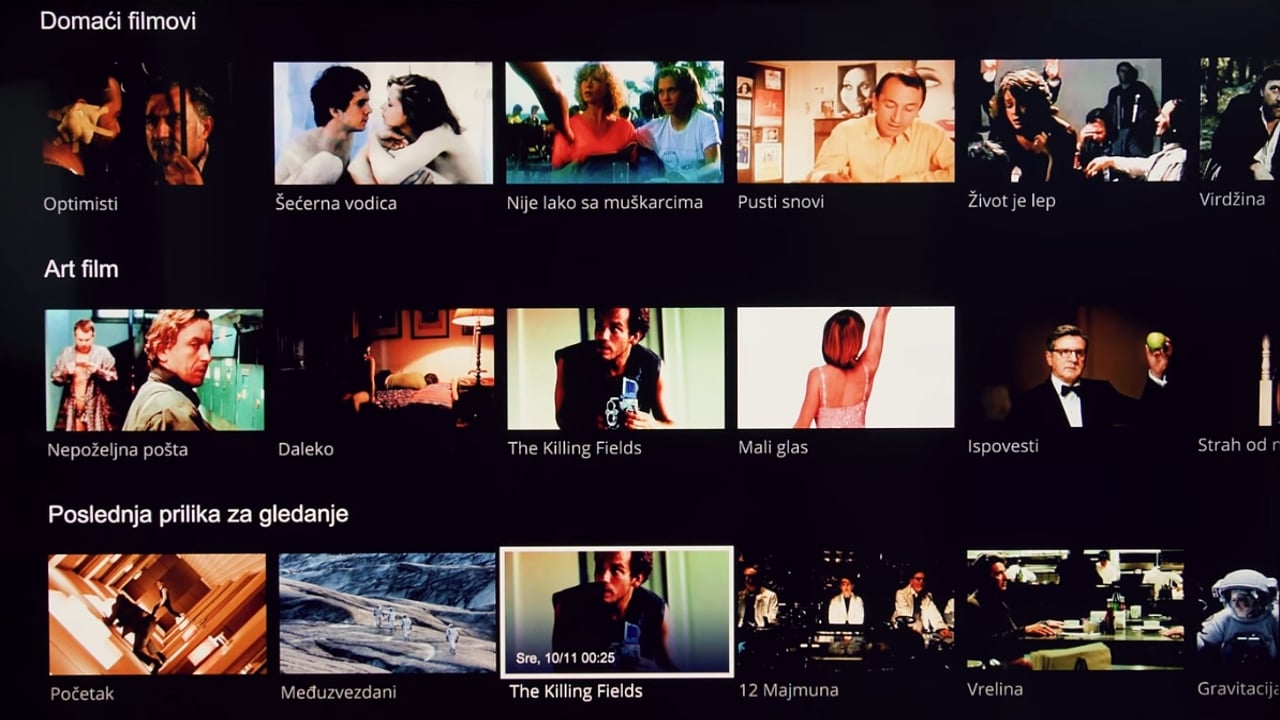
Task: Select the "Međuzvezdani" title
Action: tap(338, 692)
